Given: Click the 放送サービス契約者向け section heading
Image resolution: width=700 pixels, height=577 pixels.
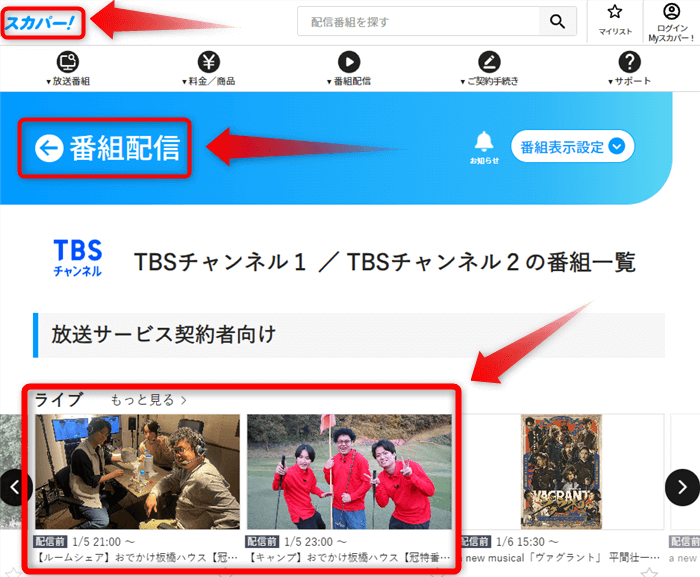Looking at the screenshot, I should tap(163, 334).
